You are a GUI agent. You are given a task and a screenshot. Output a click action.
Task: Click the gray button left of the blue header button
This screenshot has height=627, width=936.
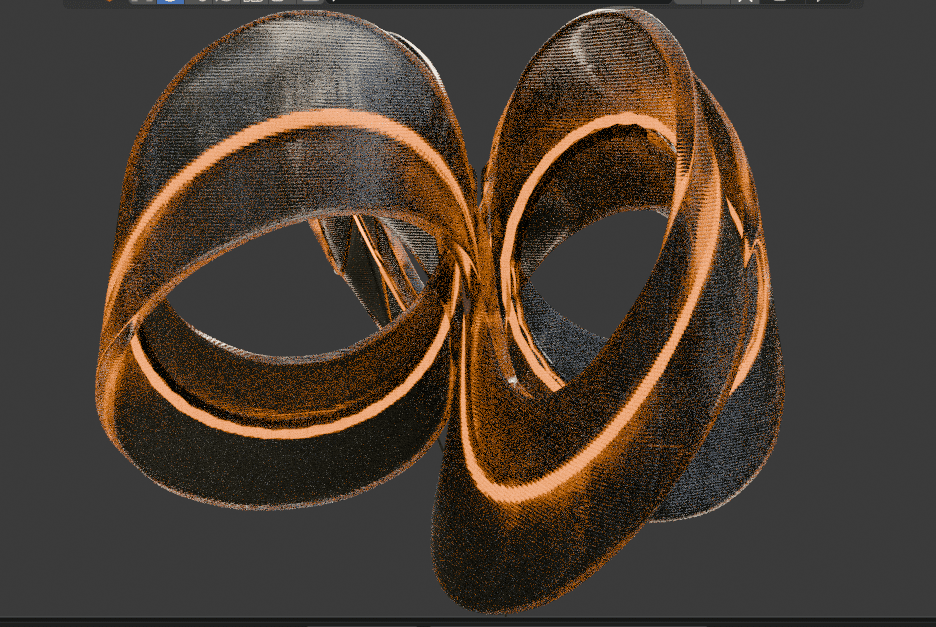pyautogui.click(x=144, y=2)
